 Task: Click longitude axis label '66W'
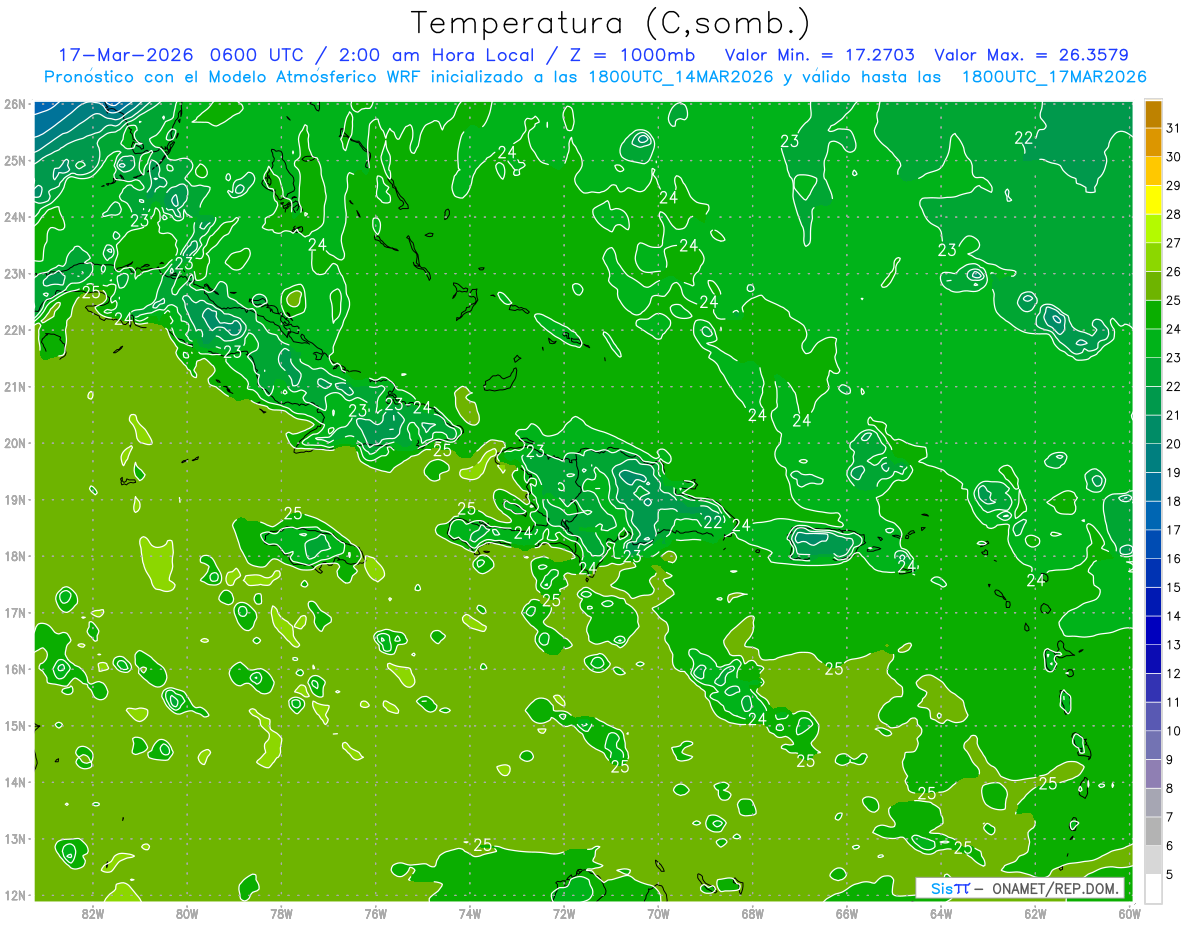tap(847, 913)
